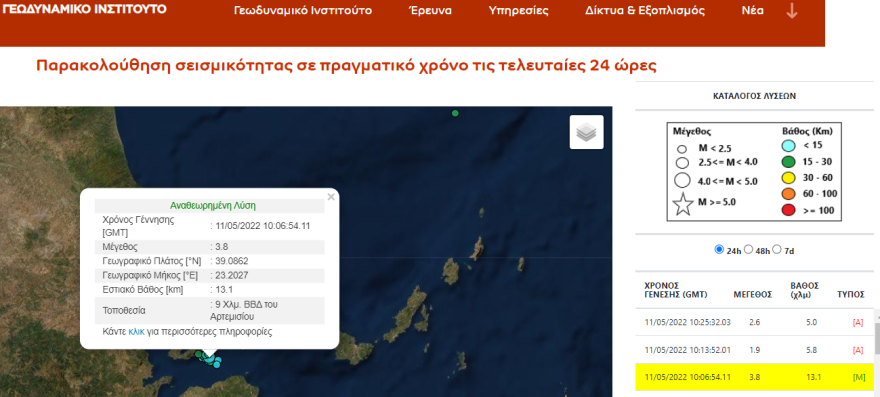Click the ΤΥΠΟΣ column header

tap(851, 294)
